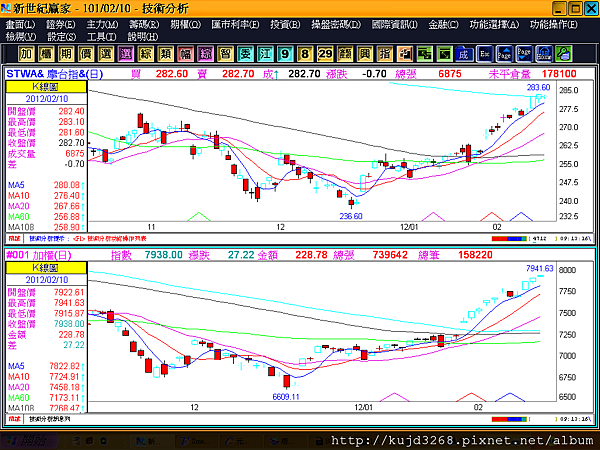Screen dimensions: 600x450
Task: Open the 證券(E) menu
Action: [60, 24]
